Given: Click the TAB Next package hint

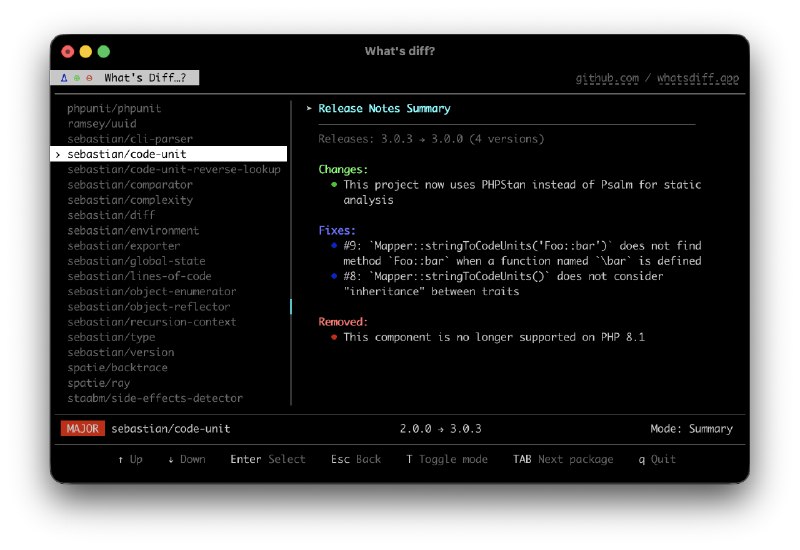Looking at the screenshot, I should (563, 459).
